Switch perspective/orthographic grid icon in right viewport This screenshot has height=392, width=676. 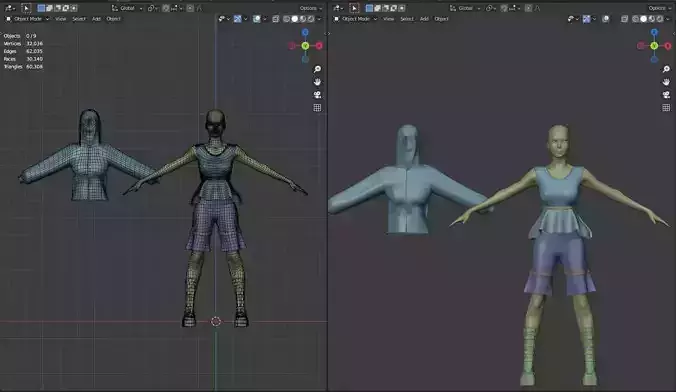click(x=666, y=108)
